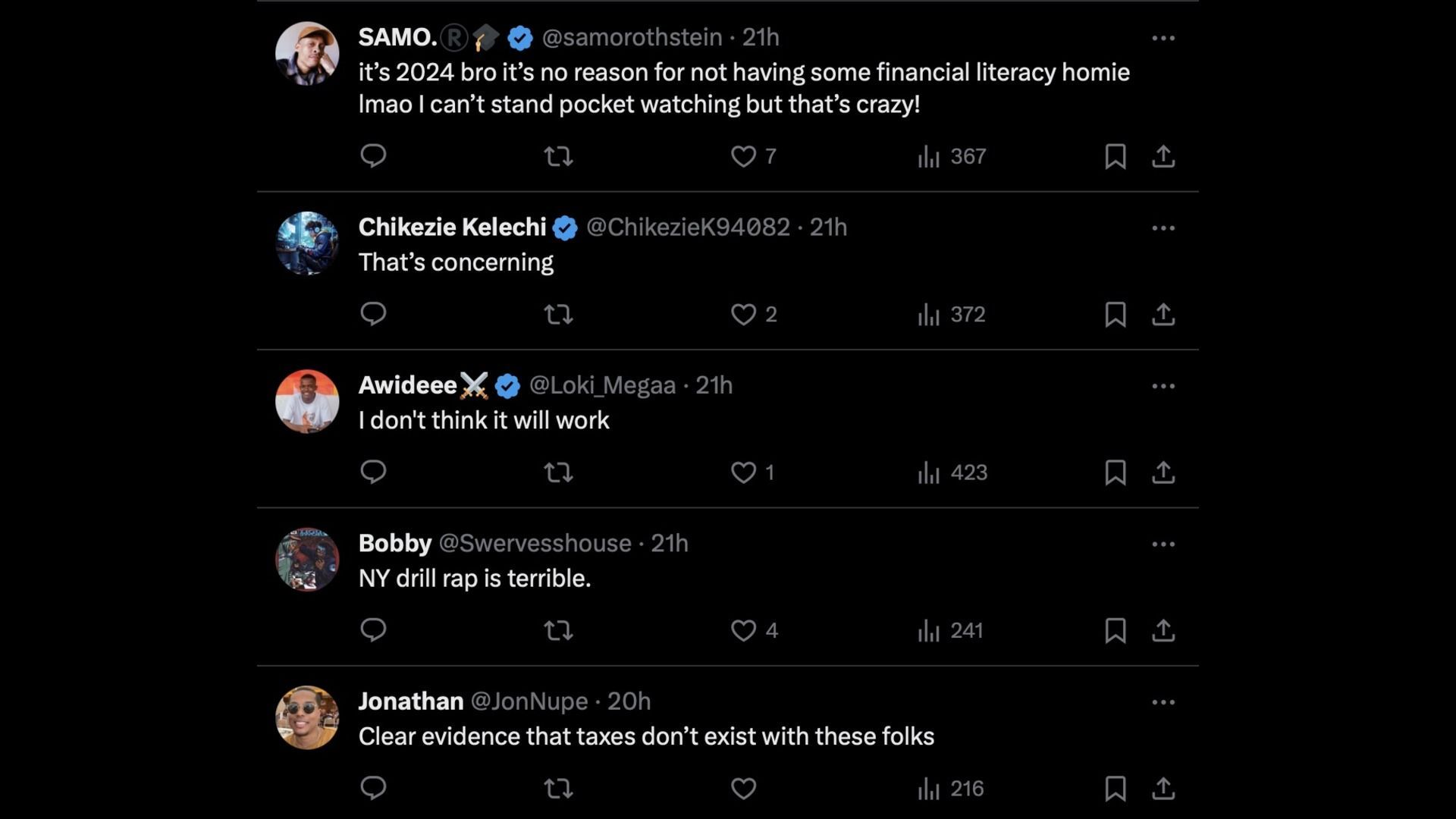Image resolution: width=1456 pixels, height=819 pixels.
Task: Share SAMO's tweet
Action: [1165, 156]
